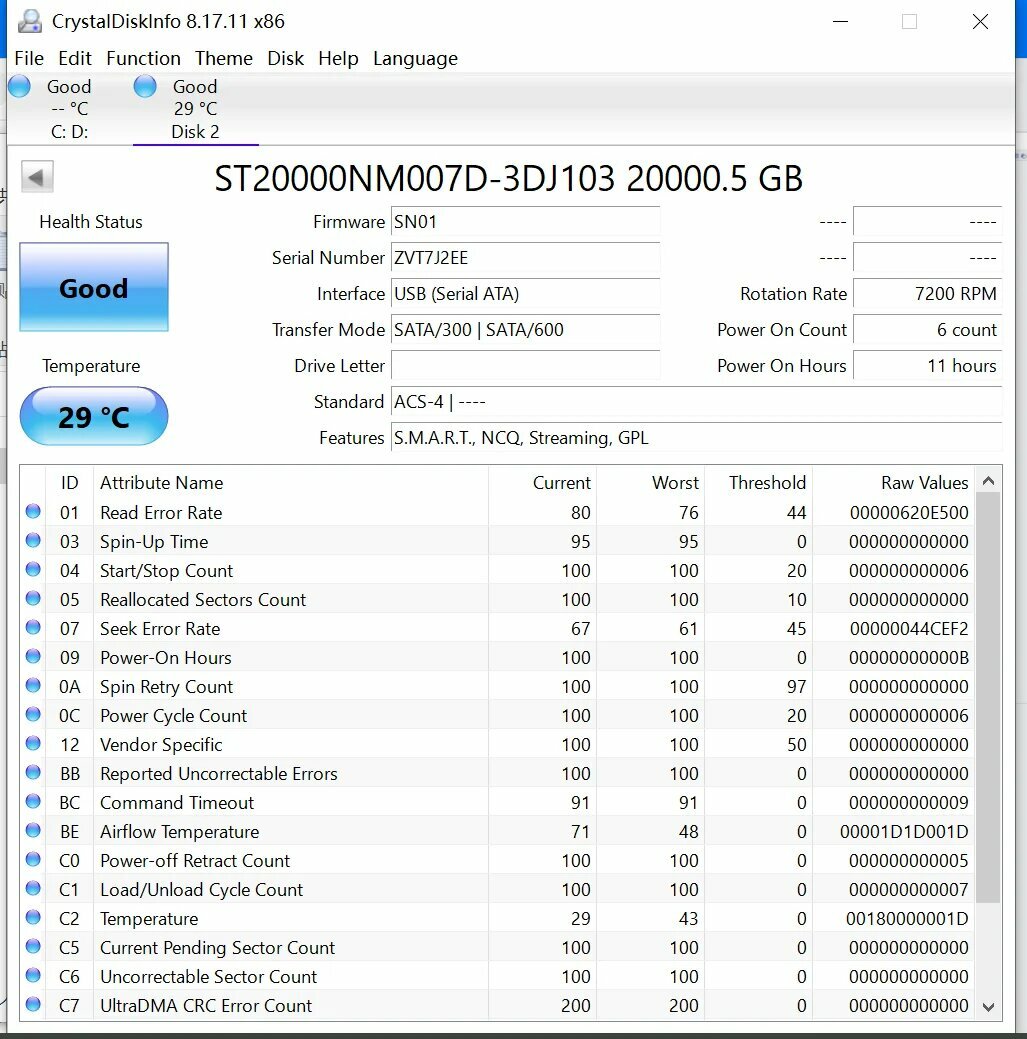
Task: Click status orb for UltraDMA CRC Error Count
Action: click(x=33, y=1005)
